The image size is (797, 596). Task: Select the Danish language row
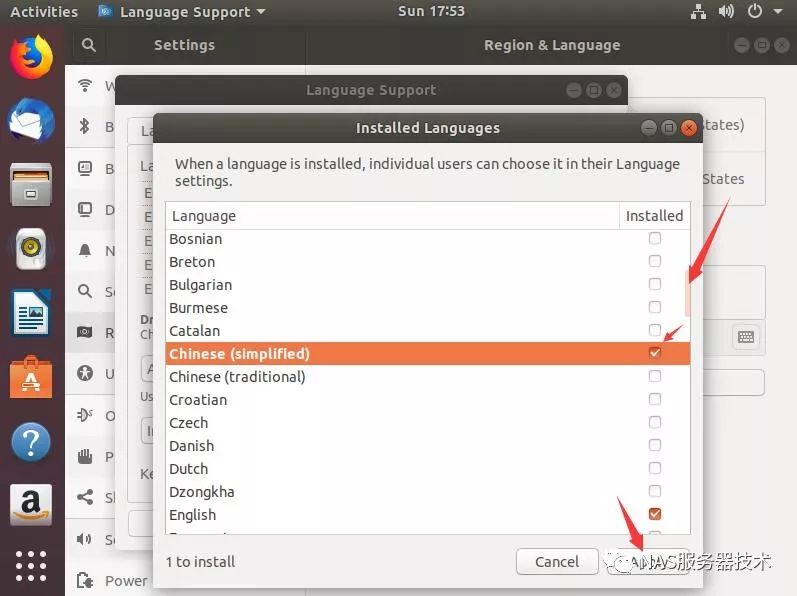(x=427, y=446)
